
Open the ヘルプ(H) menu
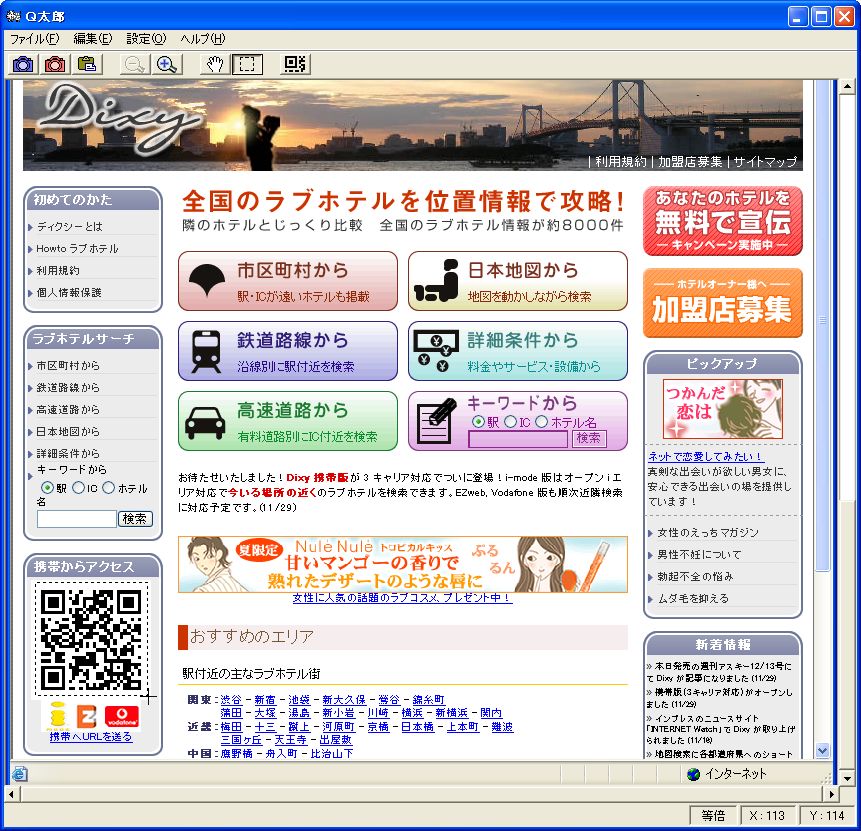tap(203, 39)
